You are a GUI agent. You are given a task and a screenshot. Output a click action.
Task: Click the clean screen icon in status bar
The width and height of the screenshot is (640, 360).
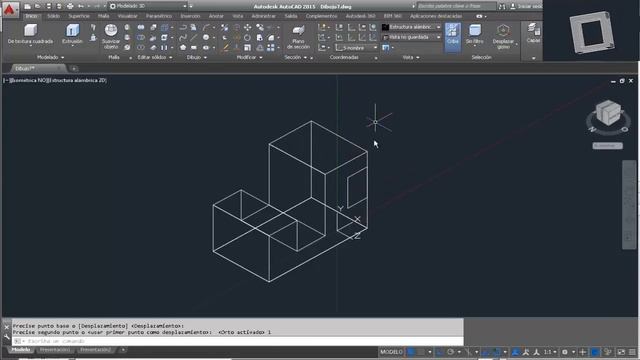(621, 352)
